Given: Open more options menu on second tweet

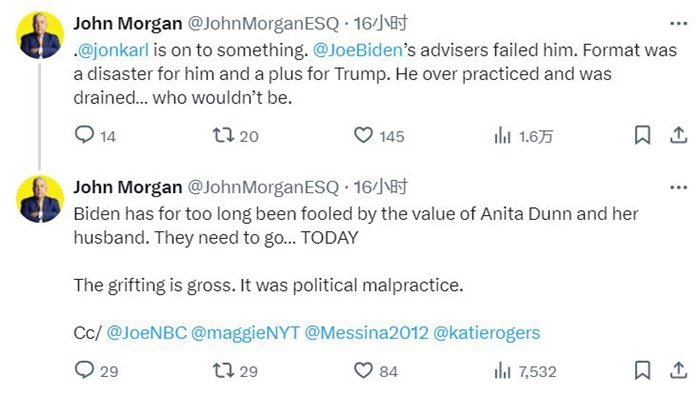Looking at the screenshot, I should [679, 187].
